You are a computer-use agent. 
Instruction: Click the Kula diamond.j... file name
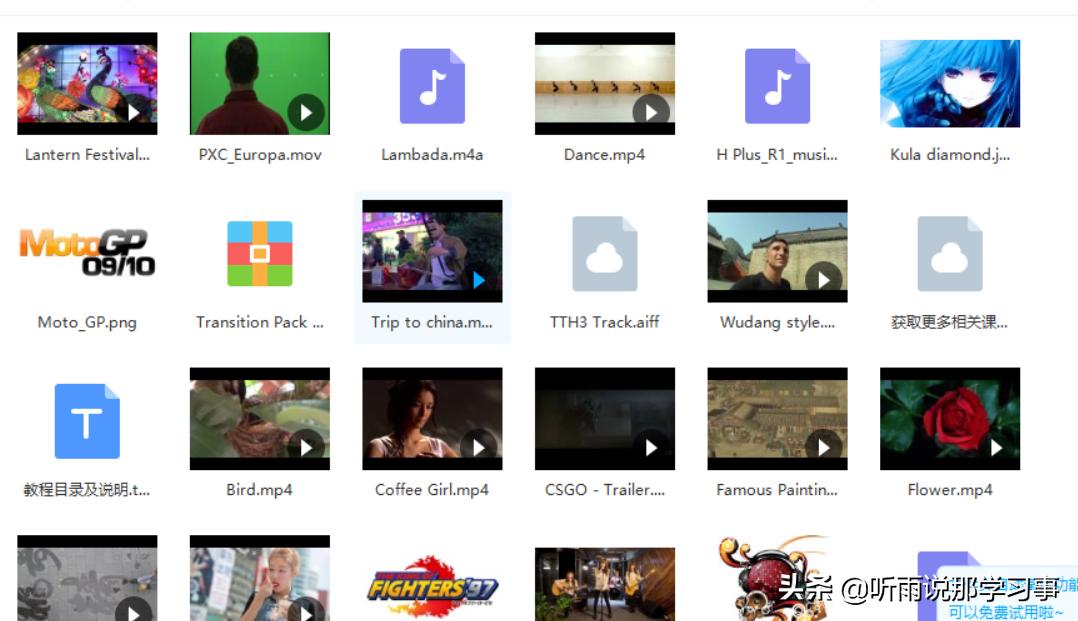[x=950, y=155]
